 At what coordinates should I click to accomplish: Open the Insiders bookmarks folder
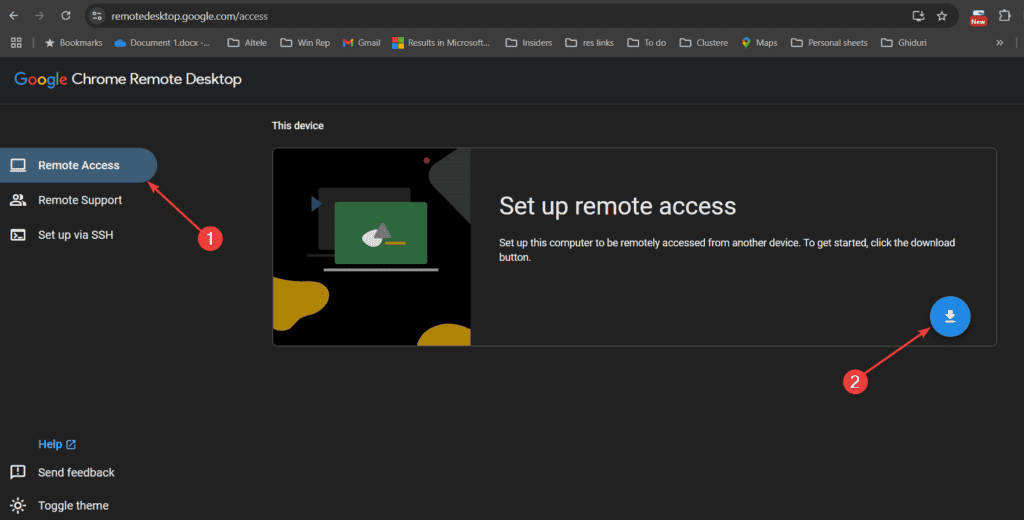tap(529, 42)
